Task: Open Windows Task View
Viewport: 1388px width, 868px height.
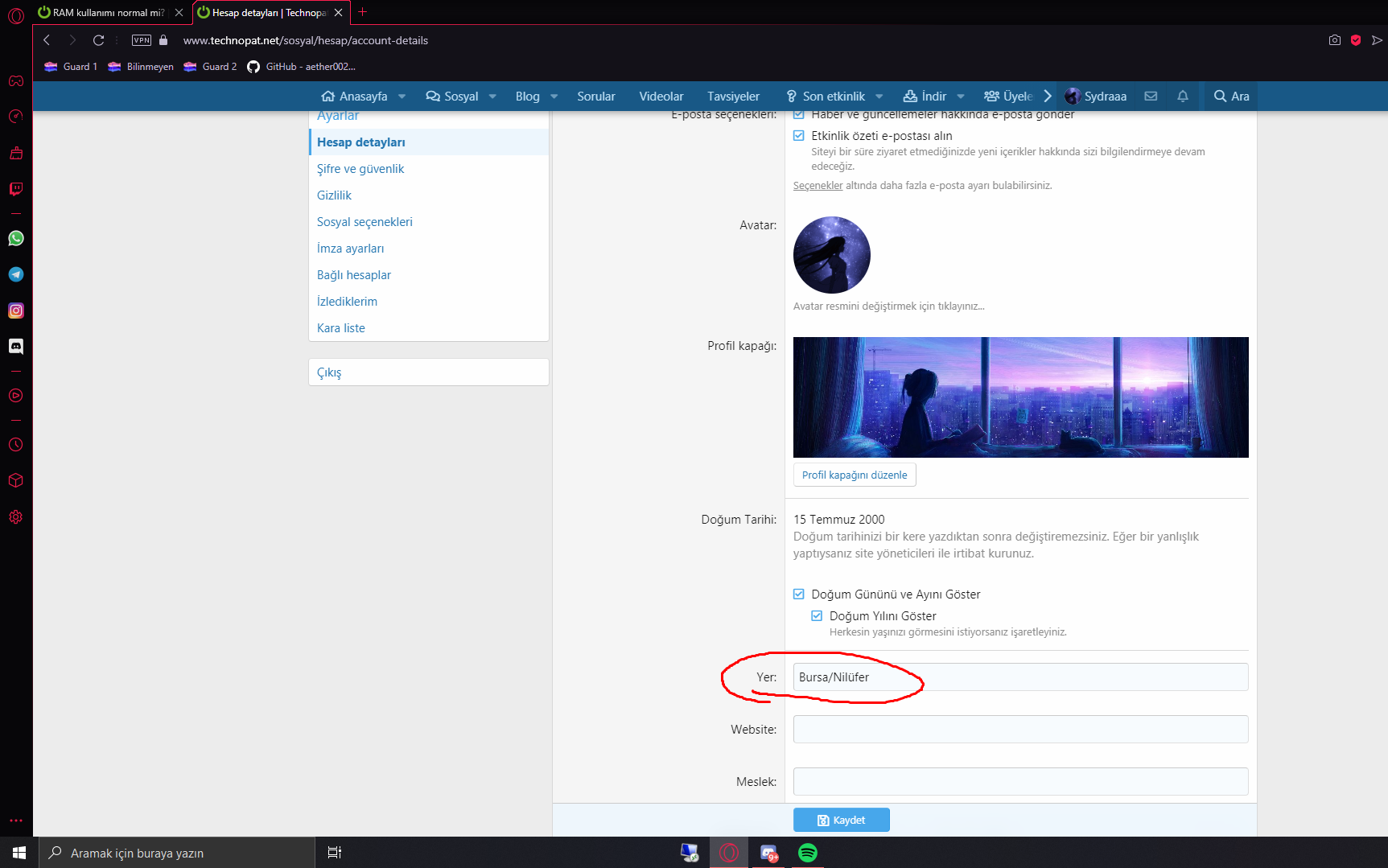Action: (x=335, y=853)
